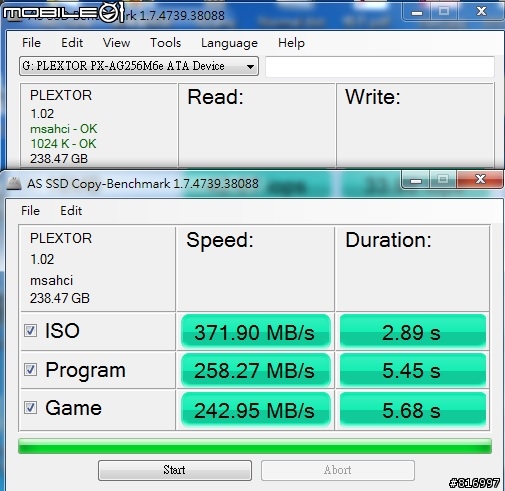Click the Copy-Benchmark title bar app icon
Image resolution: width=505 pixels, height=491 pixels.
click(14, 184)
